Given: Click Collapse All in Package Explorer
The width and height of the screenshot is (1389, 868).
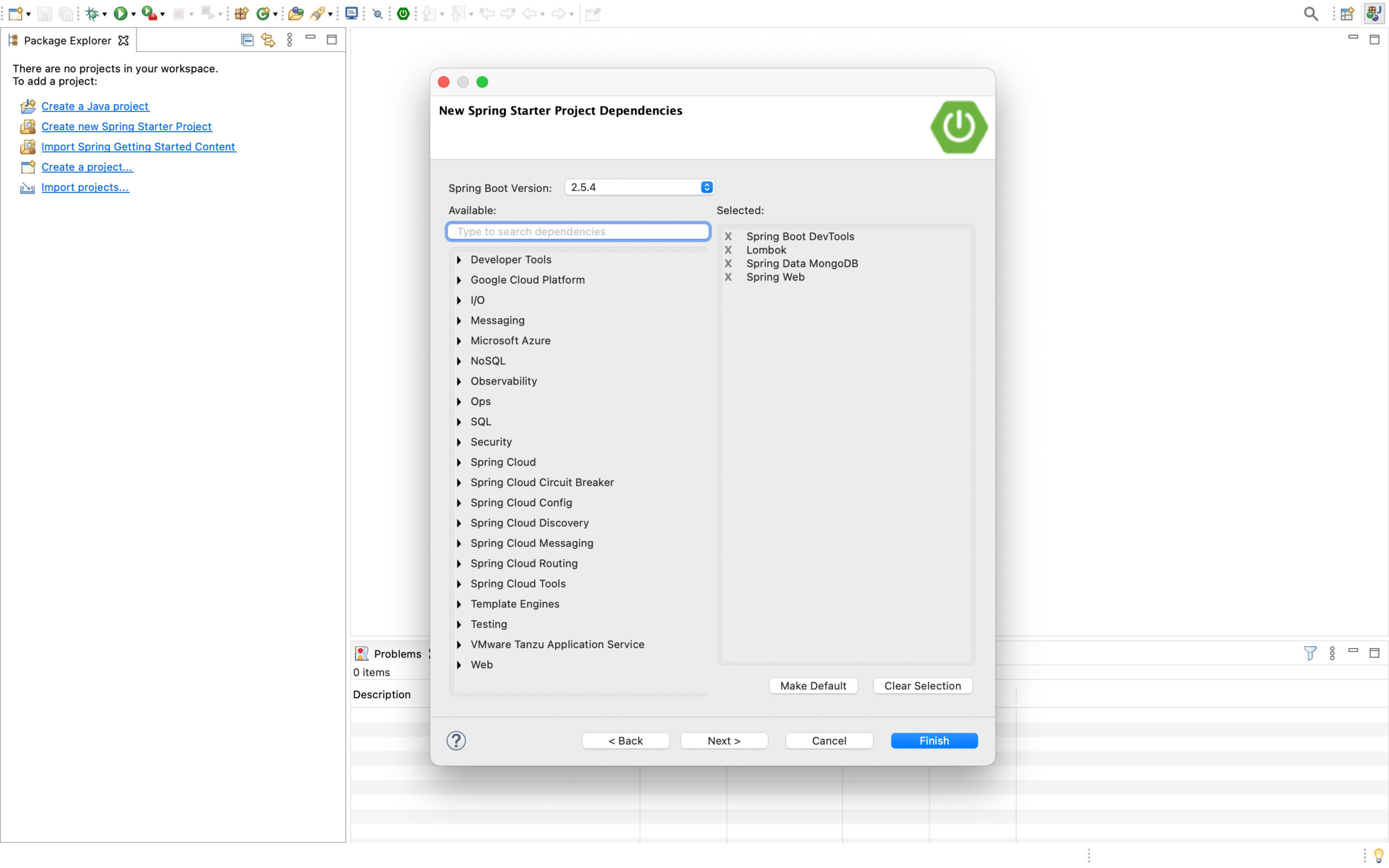Looking at the screenshot, I should (x=247, y=40).
